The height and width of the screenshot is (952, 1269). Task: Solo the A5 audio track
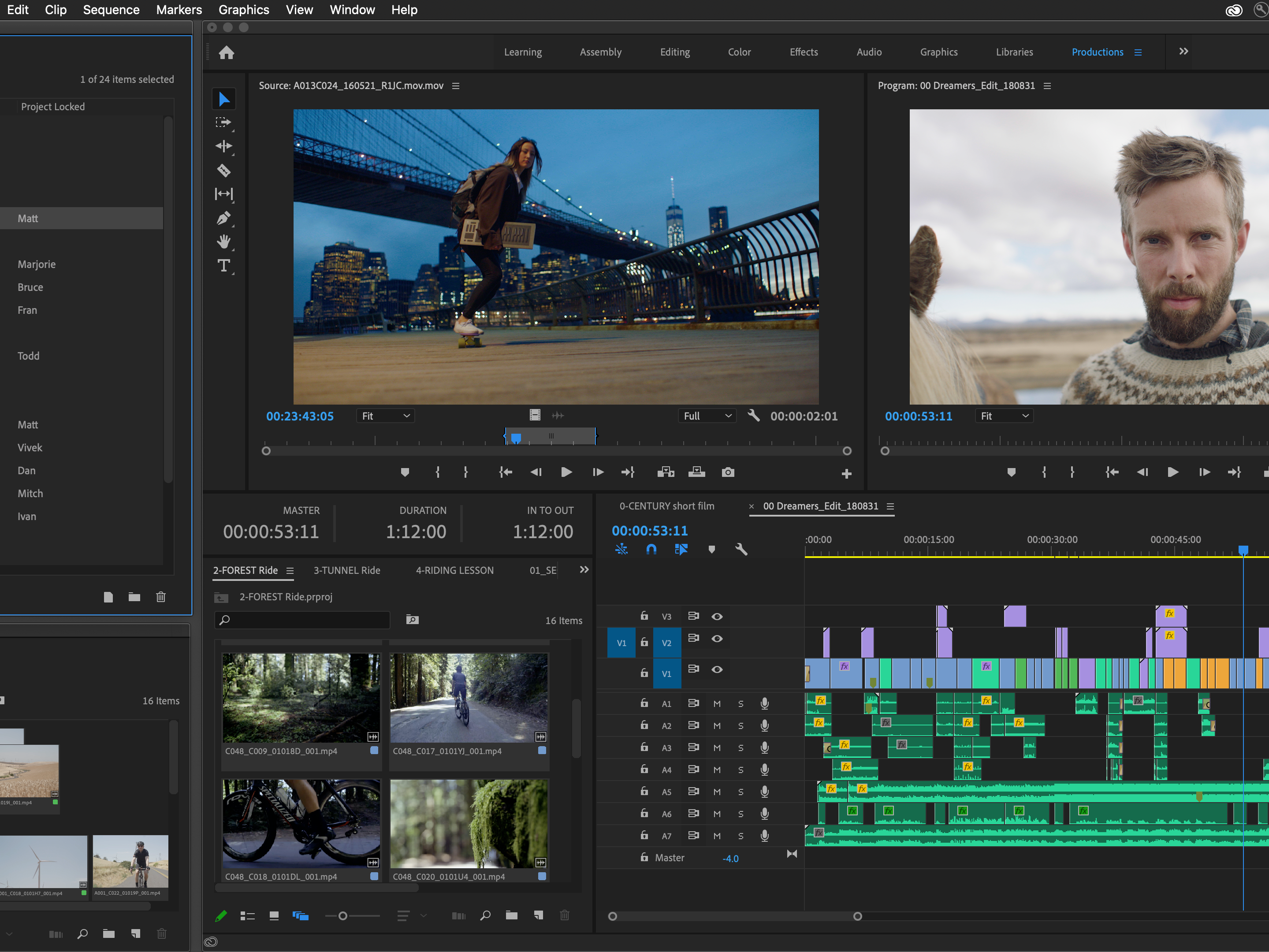tap(741, 792)
